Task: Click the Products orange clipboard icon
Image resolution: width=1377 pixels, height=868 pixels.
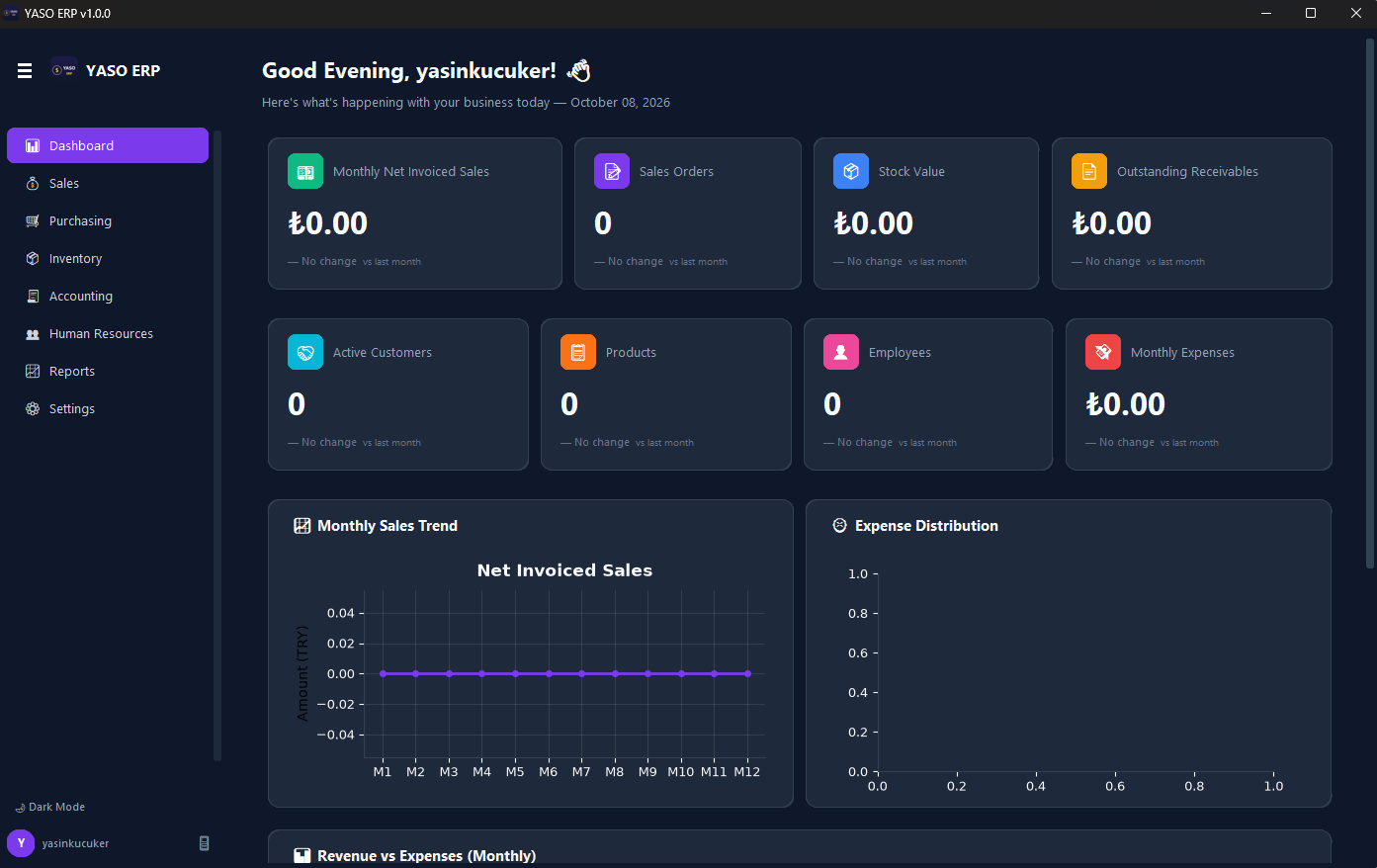Action: click(578, 352)
